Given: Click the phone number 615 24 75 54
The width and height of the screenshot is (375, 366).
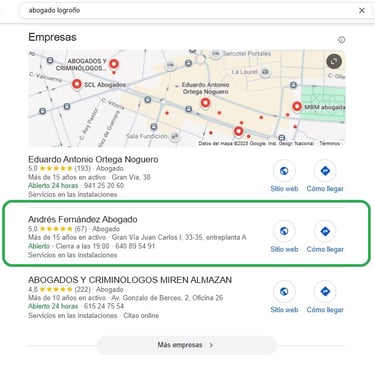Looking at the screenshot, I should [x=104, y=306].
